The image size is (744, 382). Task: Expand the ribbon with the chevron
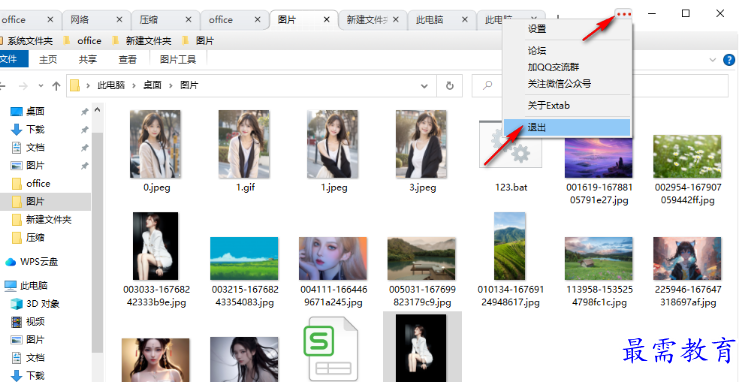coord(713,60)
